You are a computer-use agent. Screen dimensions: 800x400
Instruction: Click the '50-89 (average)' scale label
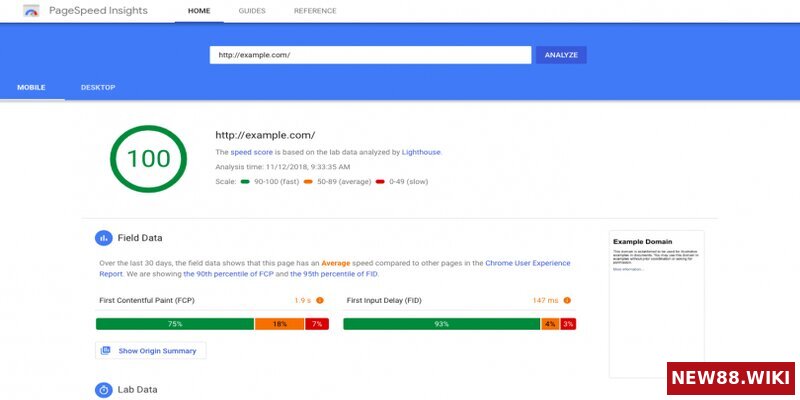[x=343, y=182]
